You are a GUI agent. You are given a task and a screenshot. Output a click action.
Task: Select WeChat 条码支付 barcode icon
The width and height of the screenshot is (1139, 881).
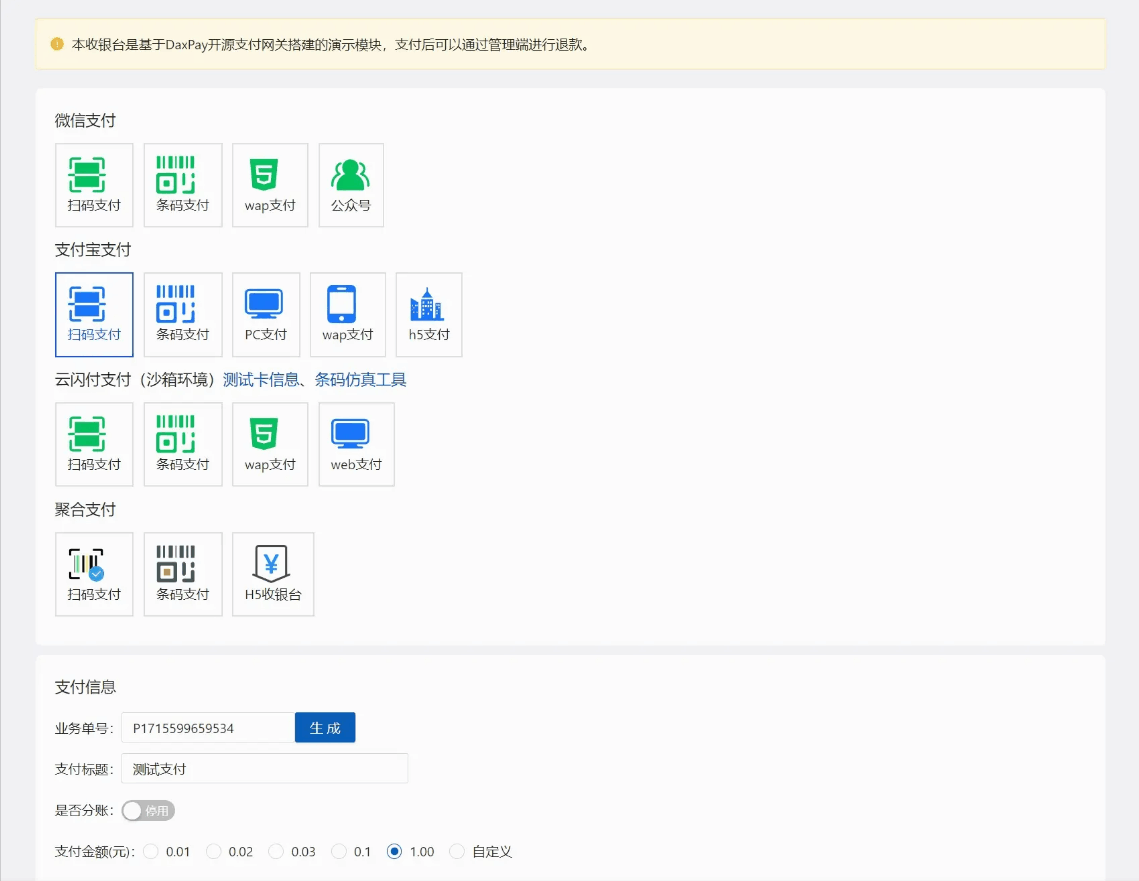pyautogui.click(x=183, y=185)
